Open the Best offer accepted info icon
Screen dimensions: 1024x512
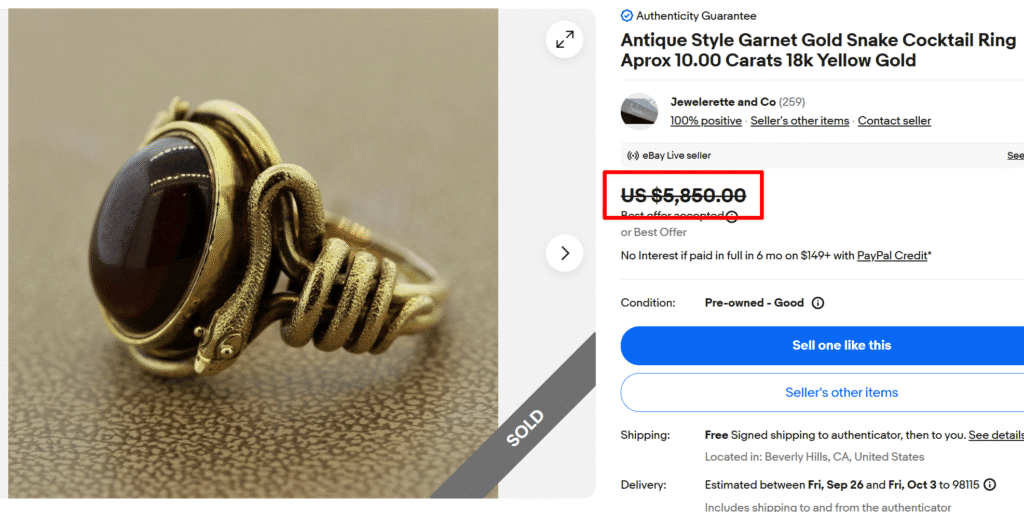coord(732,216)
